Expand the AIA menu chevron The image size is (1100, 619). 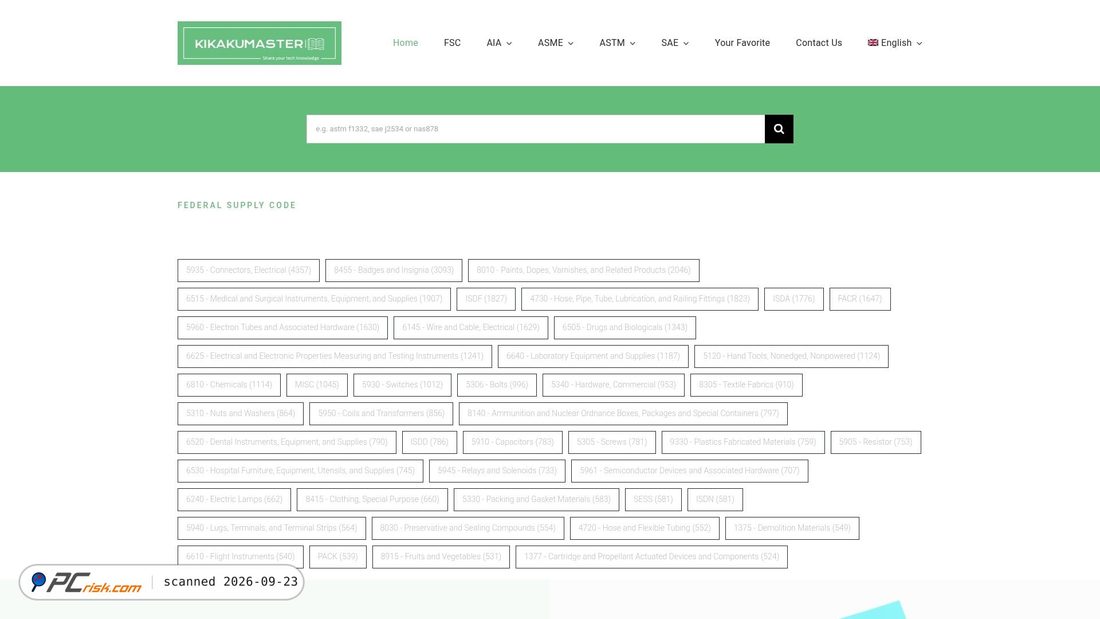(509, 44)
